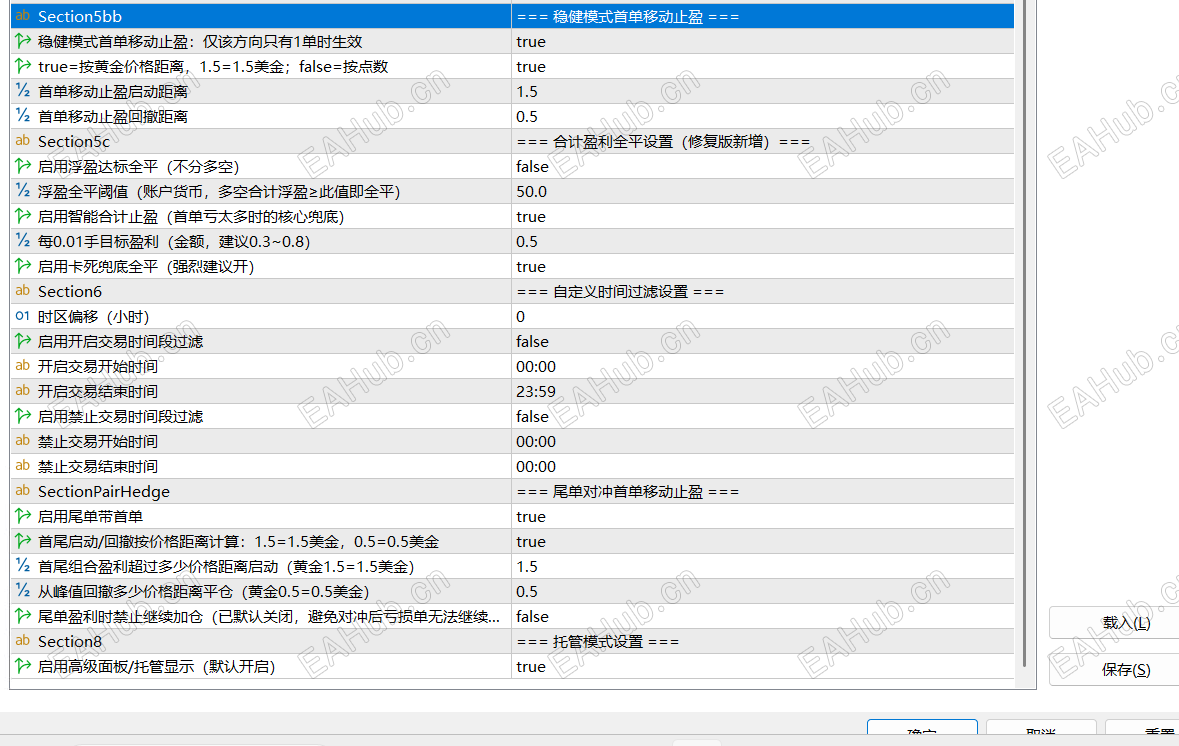
Task: Click the double icon beside 浮盈全平阈值
Action: click(23, 191)
